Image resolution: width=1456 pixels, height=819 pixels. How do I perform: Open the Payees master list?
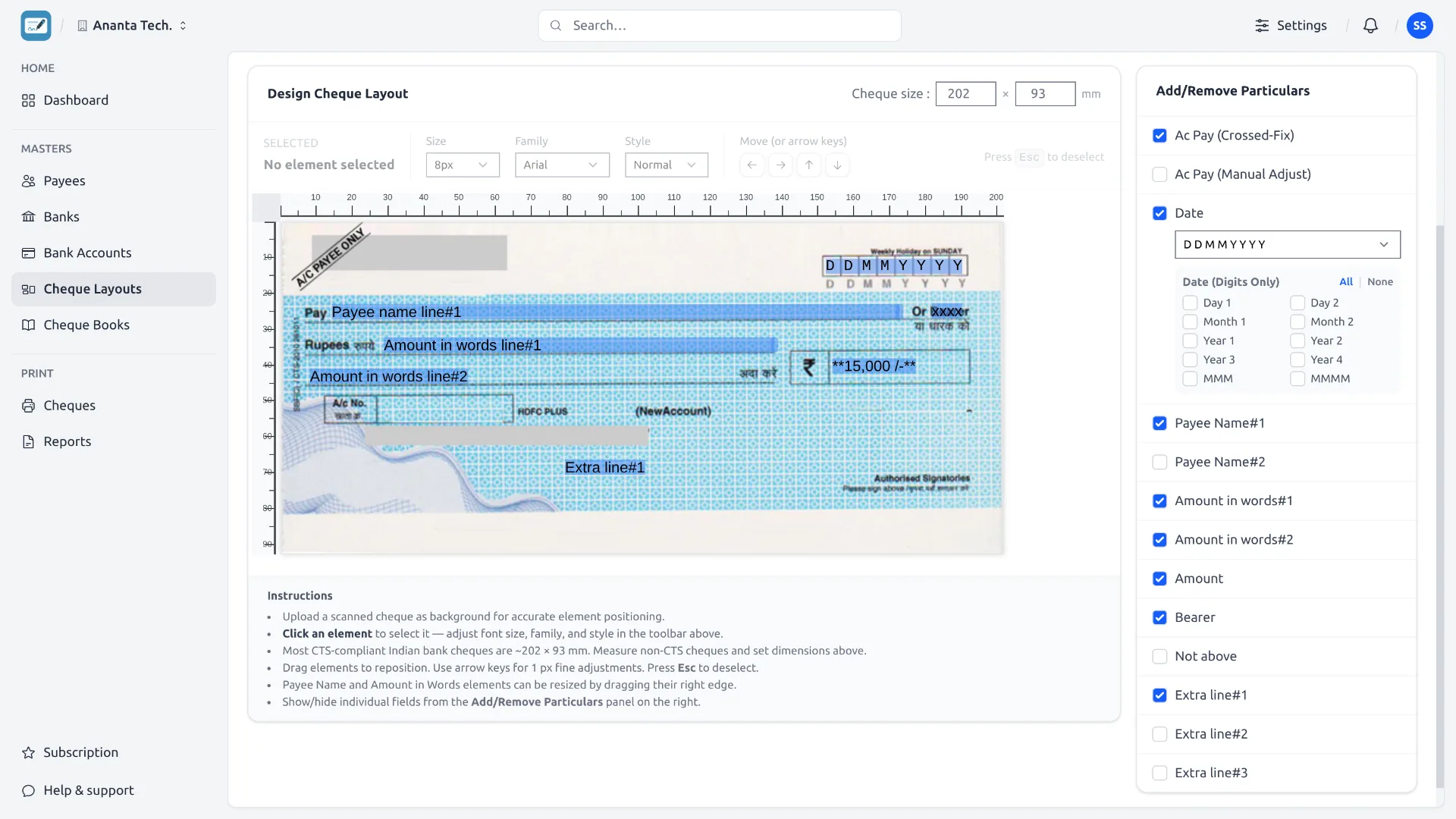[114, 180]
